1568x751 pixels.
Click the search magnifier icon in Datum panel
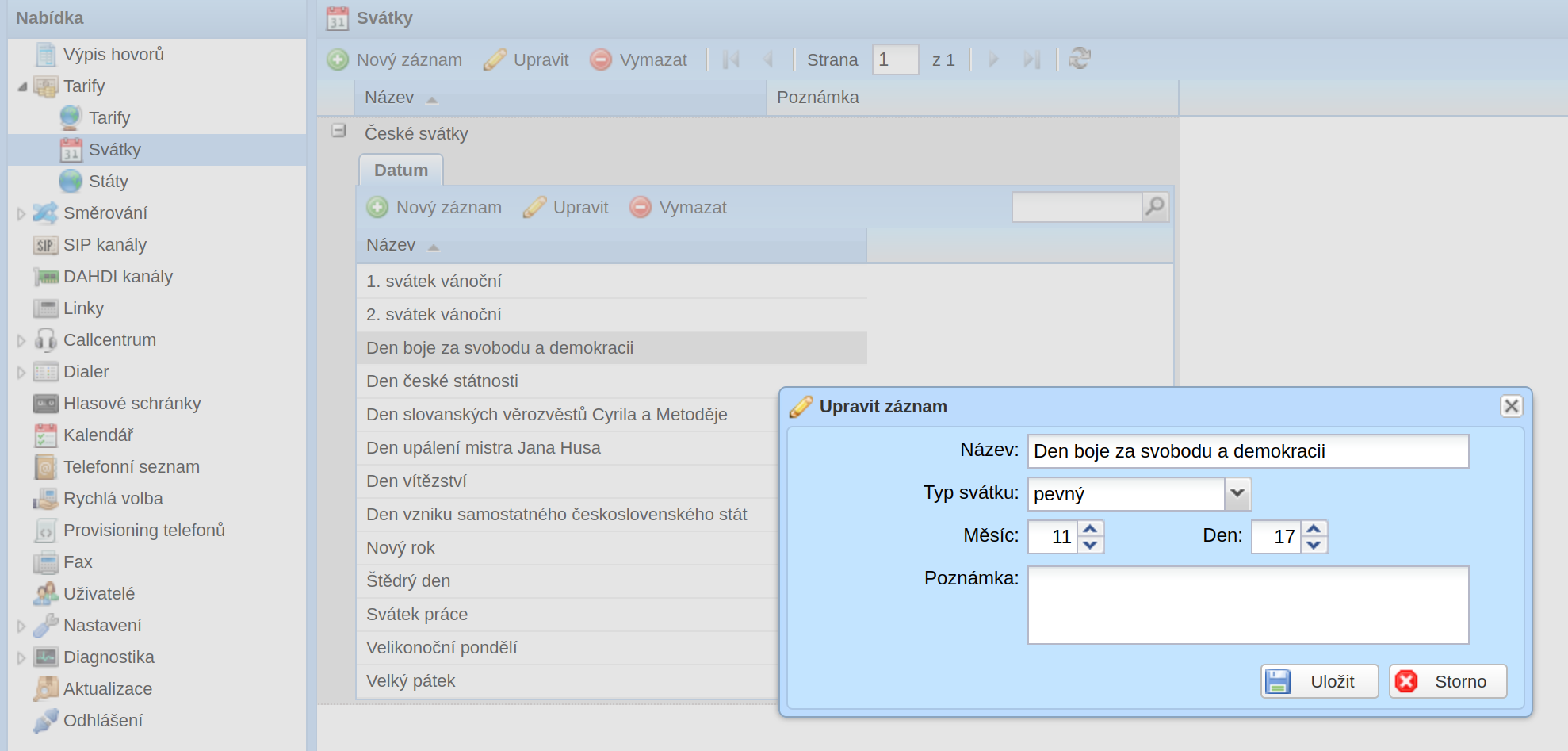pyautogui.click(x=1155, y=208)
